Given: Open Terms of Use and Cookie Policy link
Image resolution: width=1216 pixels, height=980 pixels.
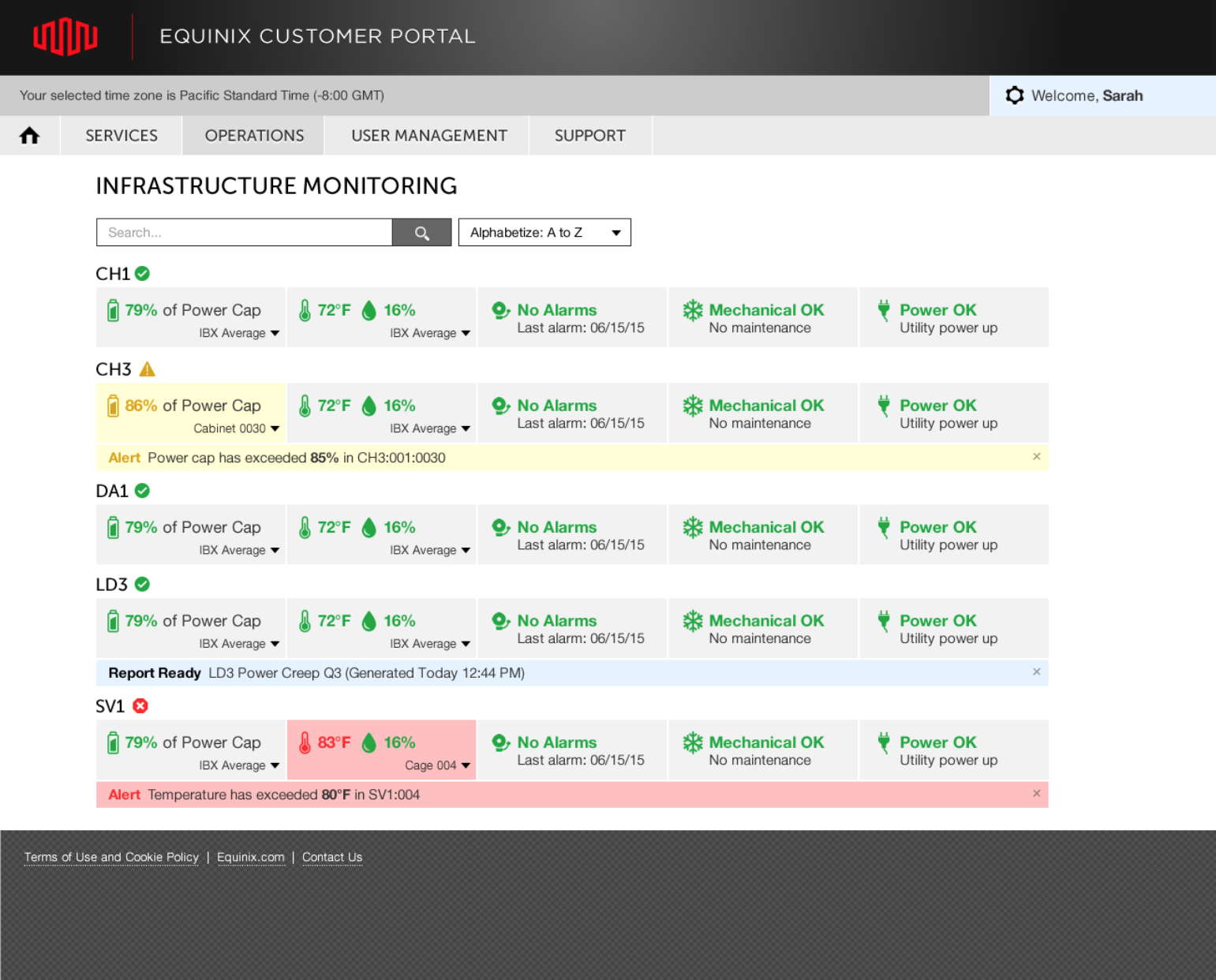Looking at the screenshot, I should click(111, 858).
